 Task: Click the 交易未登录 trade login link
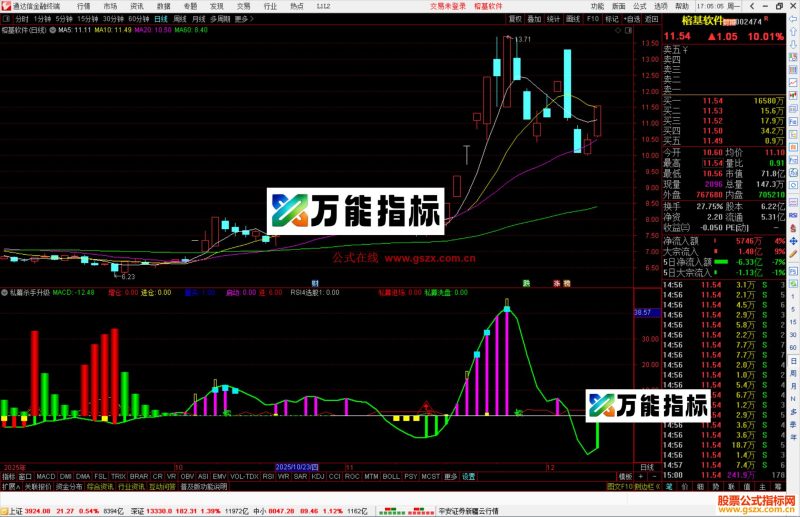448,6
